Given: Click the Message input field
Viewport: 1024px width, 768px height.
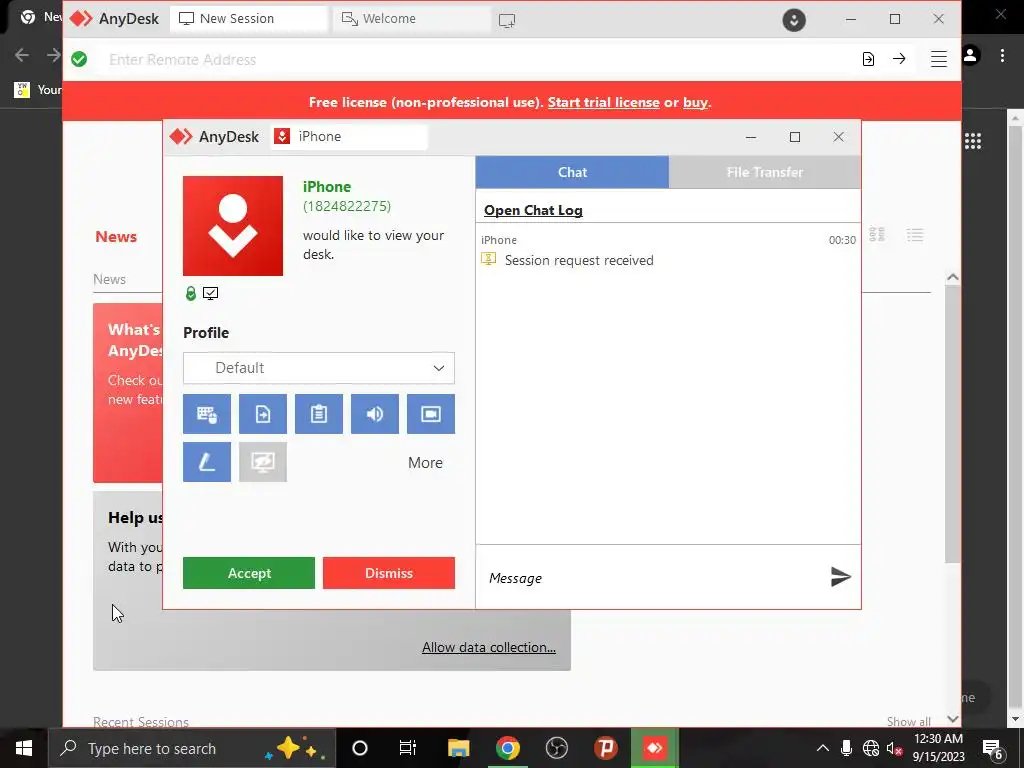Looking at the screenshot, I should 653,578.
